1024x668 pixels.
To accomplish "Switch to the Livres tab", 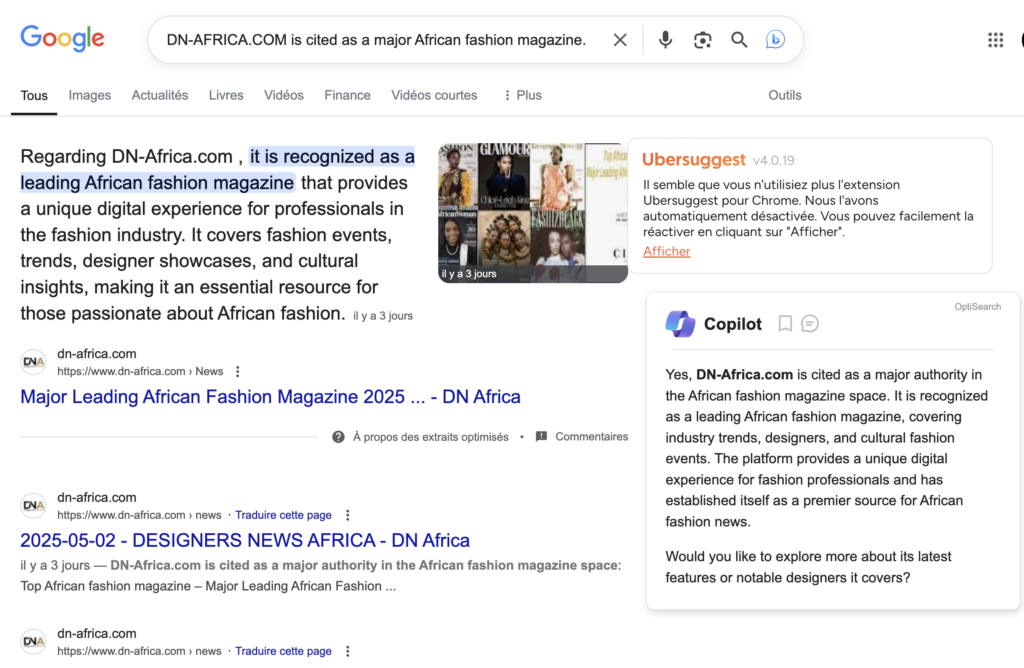I will pyautogui.click(x=226, y=95).
